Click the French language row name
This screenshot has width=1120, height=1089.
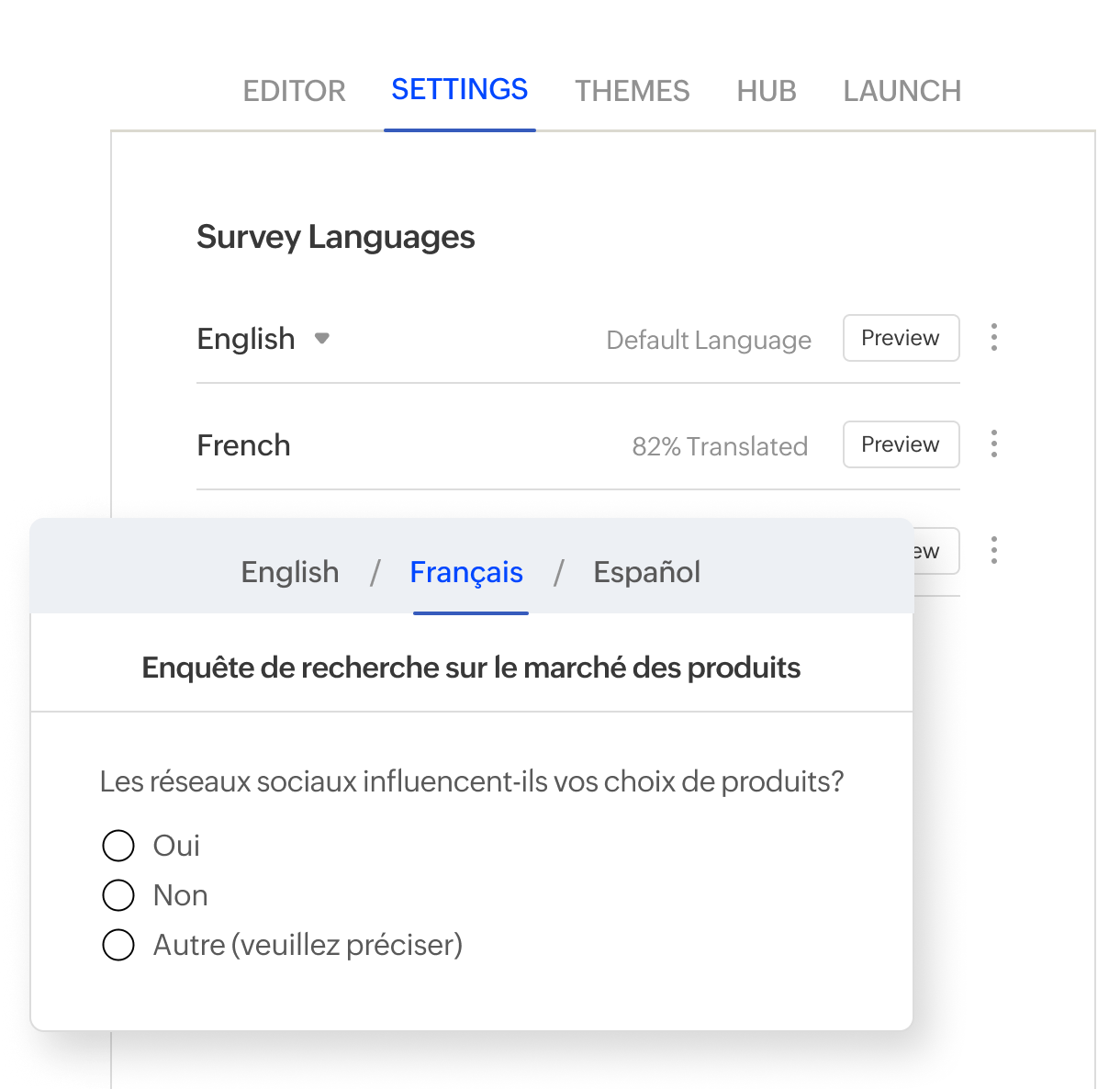click(x=243, y=445)
